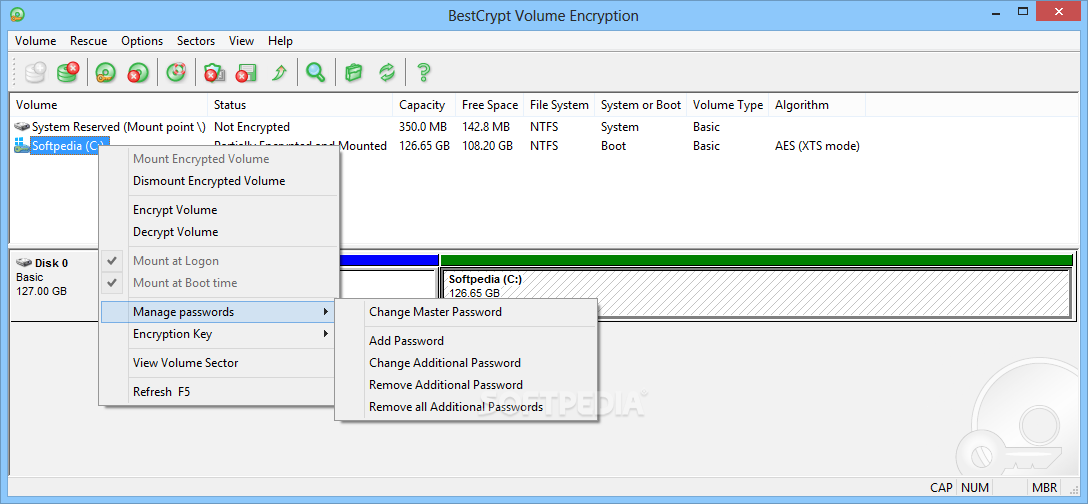
Task: Click the 142.8 MB free space cell
Action: pos(486,127)
